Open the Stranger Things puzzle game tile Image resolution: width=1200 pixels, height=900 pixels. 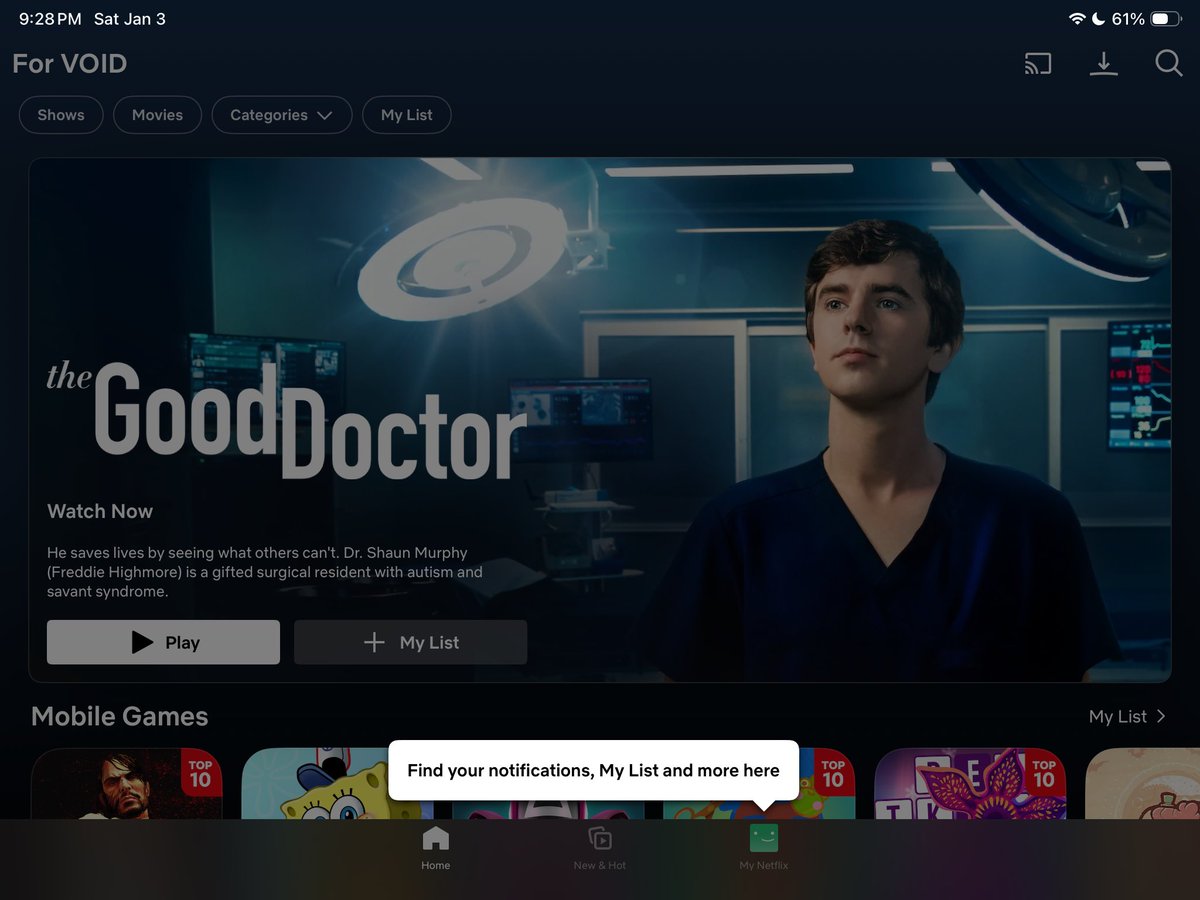coord(970,784)
